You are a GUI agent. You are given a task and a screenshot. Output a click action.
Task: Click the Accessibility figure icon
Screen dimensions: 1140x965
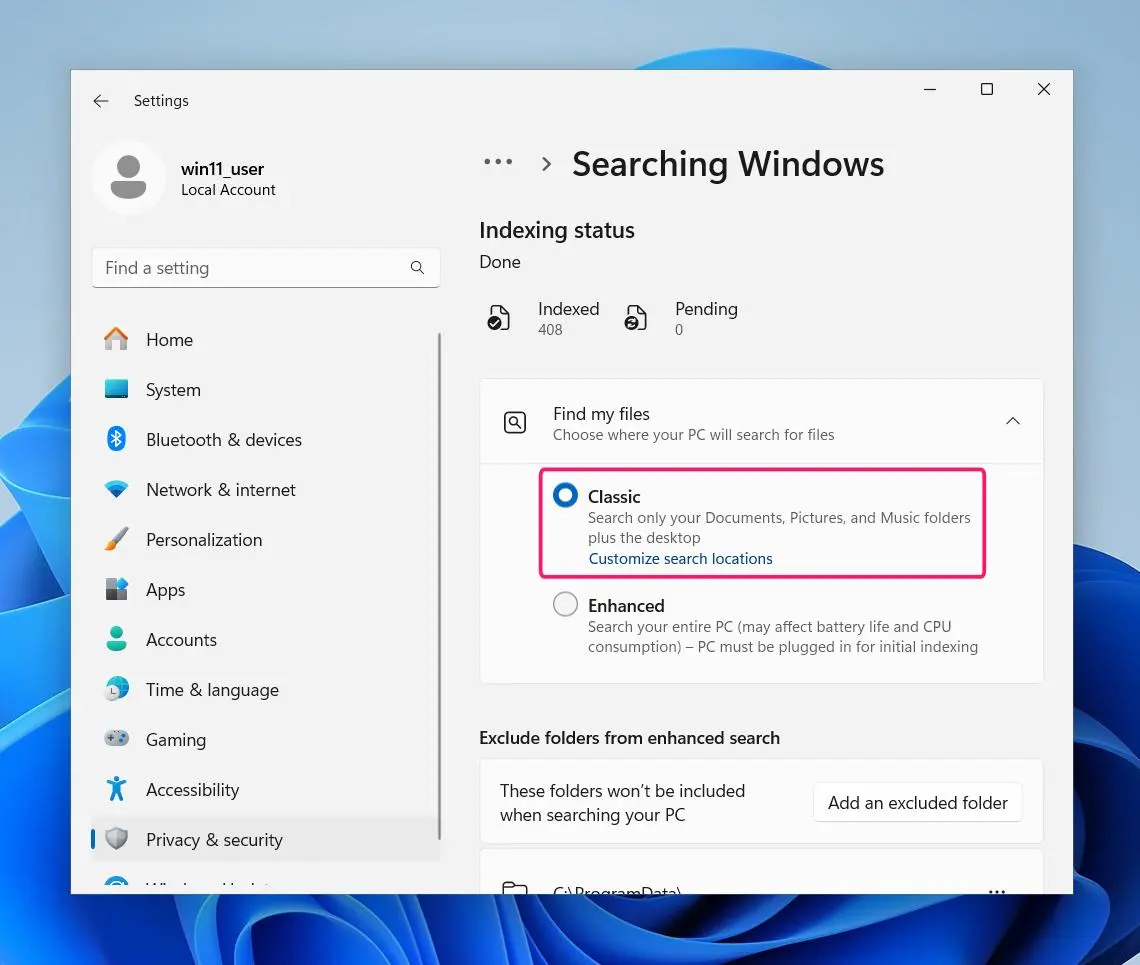coord(116,789)
